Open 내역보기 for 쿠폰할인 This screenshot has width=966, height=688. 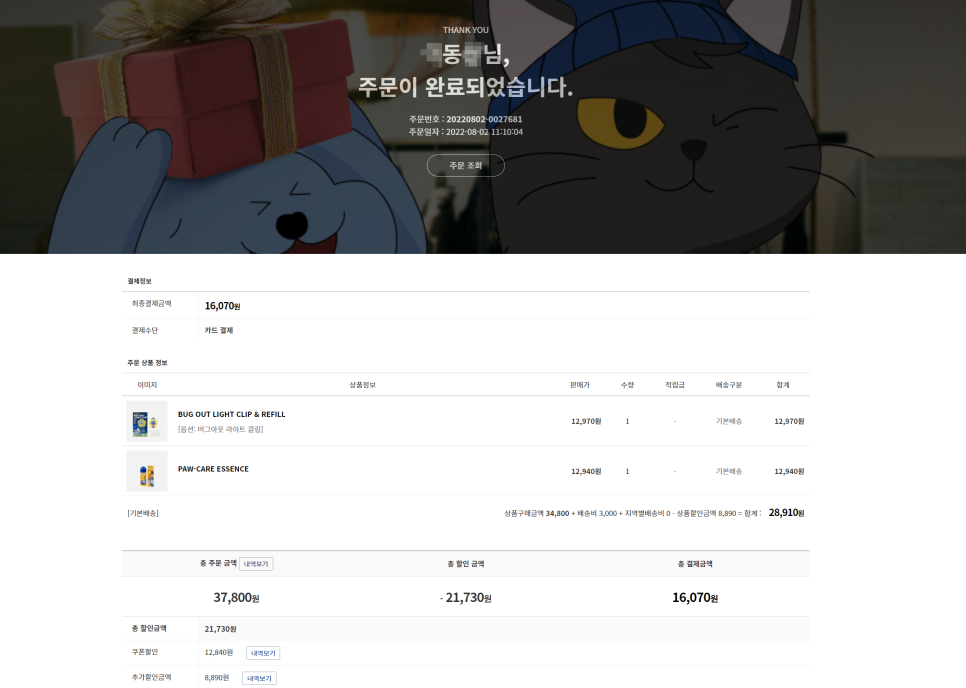263,653
